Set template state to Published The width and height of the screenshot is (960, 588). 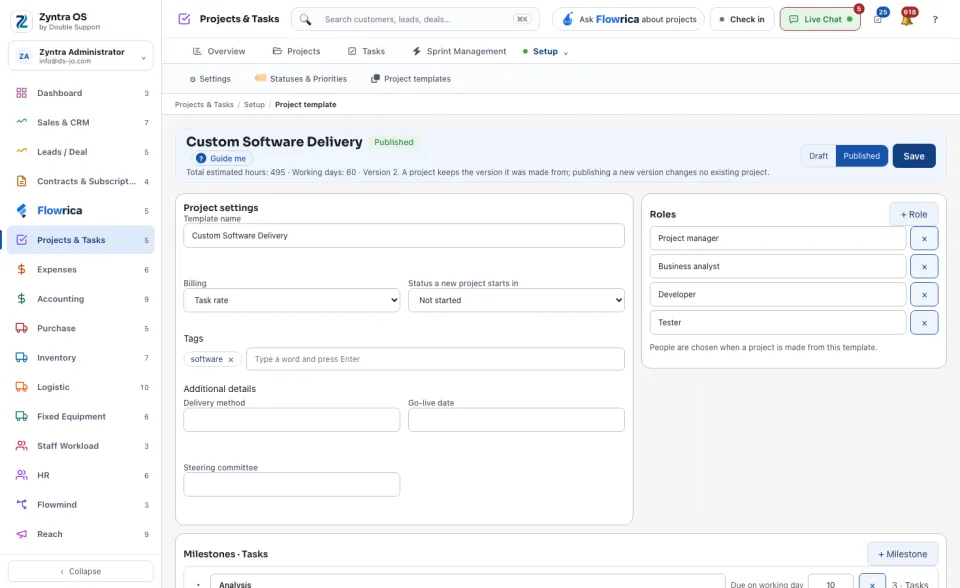tap(861, 156)
